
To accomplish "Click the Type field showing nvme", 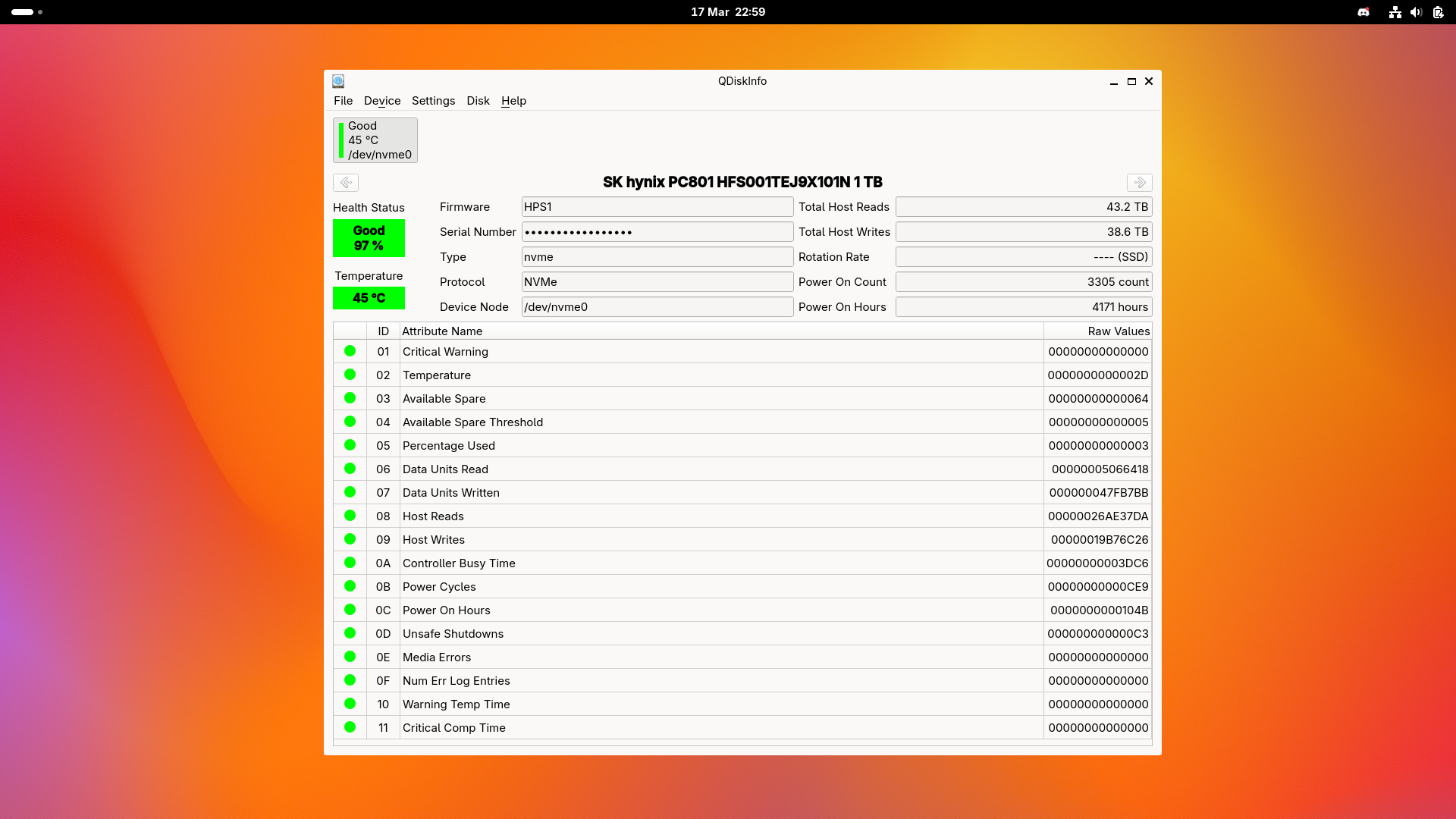I will tap(657, 257).
